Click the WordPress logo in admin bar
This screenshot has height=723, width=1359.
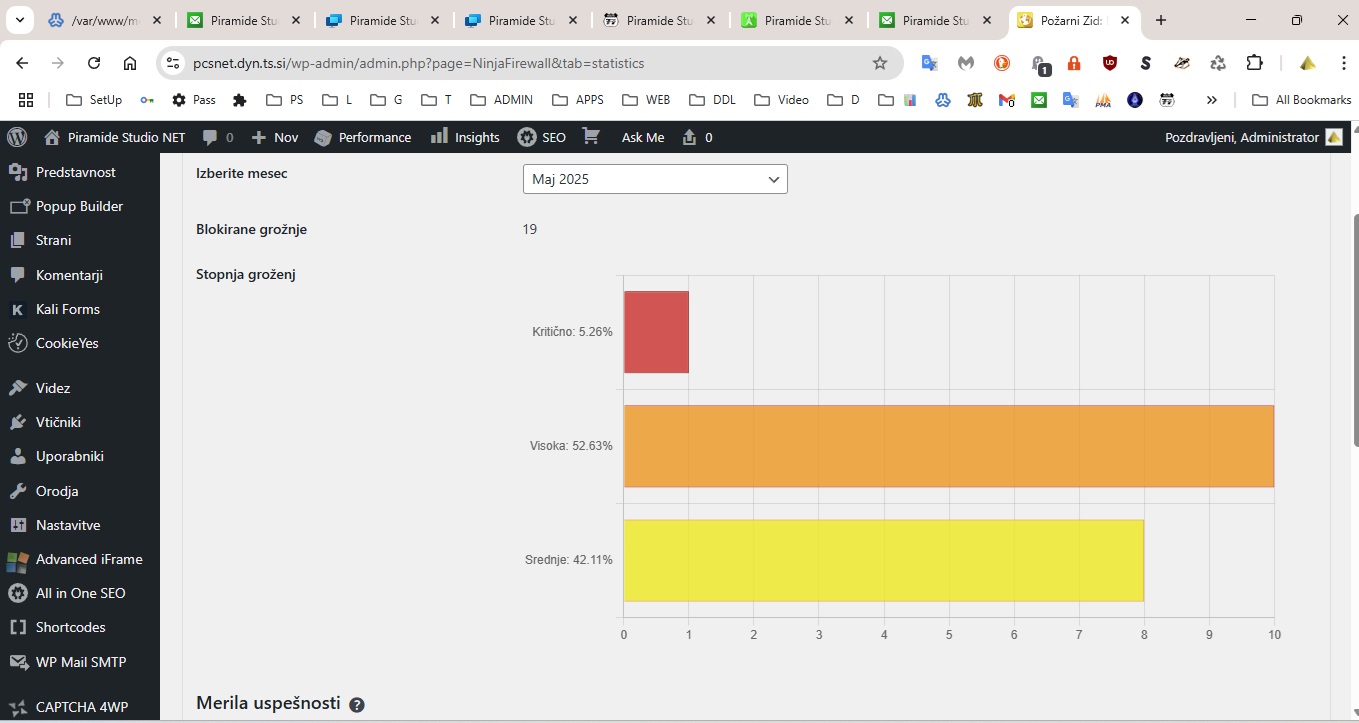pos(17,137)
